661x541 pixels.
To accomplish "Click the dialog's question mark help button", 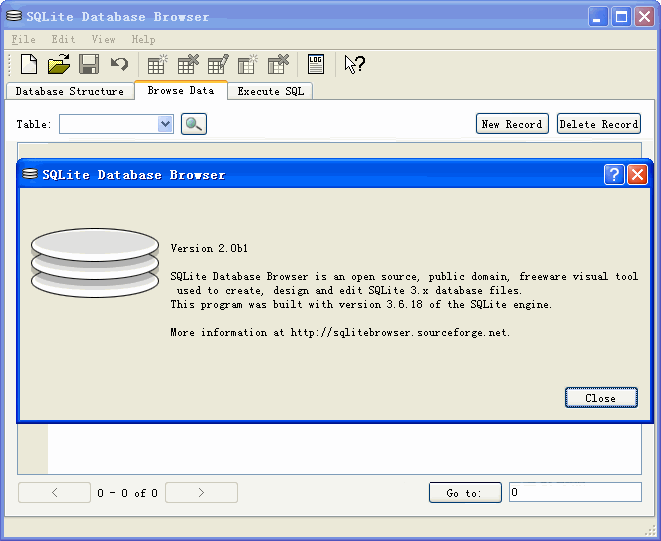I will [x=615, y=175].
